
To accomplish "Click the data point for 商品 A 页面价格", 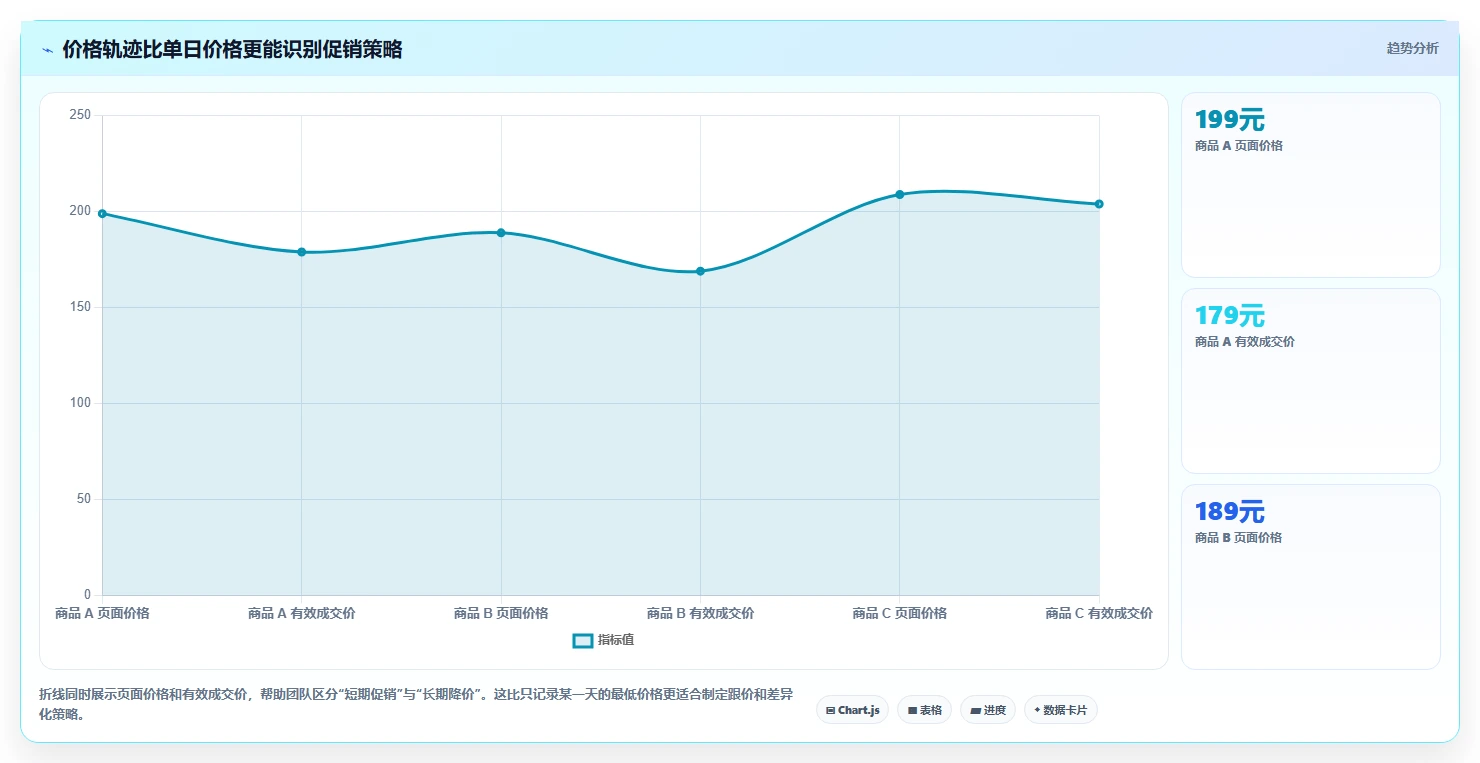I will coord(102,213).
